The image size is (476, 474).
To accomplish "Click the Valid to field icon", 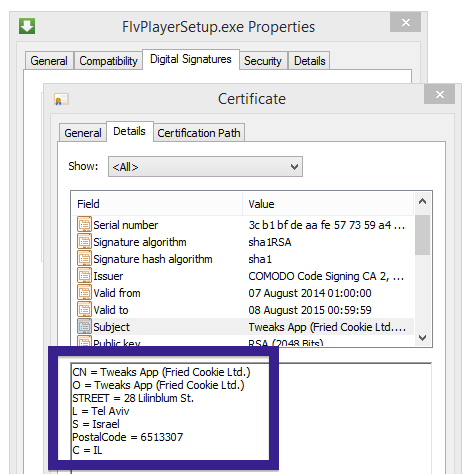I will click(x=84, y=309).
